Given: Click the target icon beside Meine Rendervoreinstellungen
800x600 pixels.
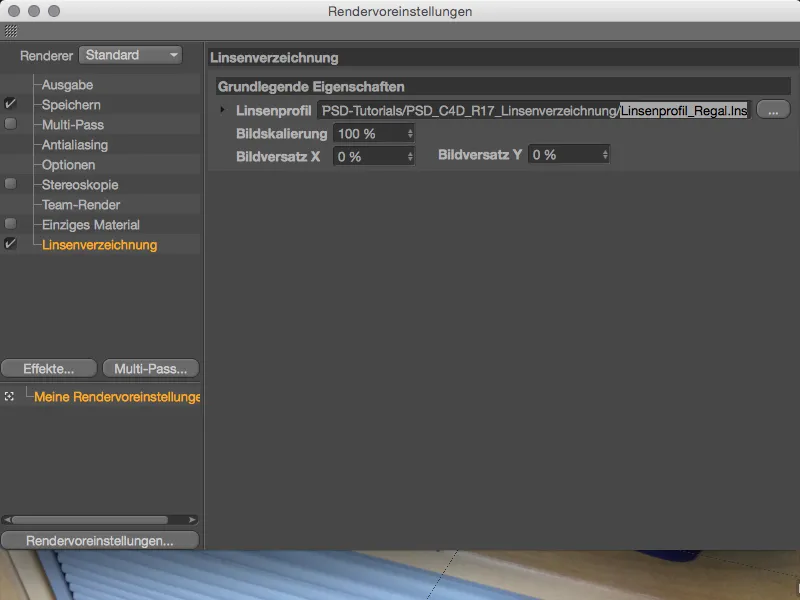Looking at the screenshot, I should point(9,396).
